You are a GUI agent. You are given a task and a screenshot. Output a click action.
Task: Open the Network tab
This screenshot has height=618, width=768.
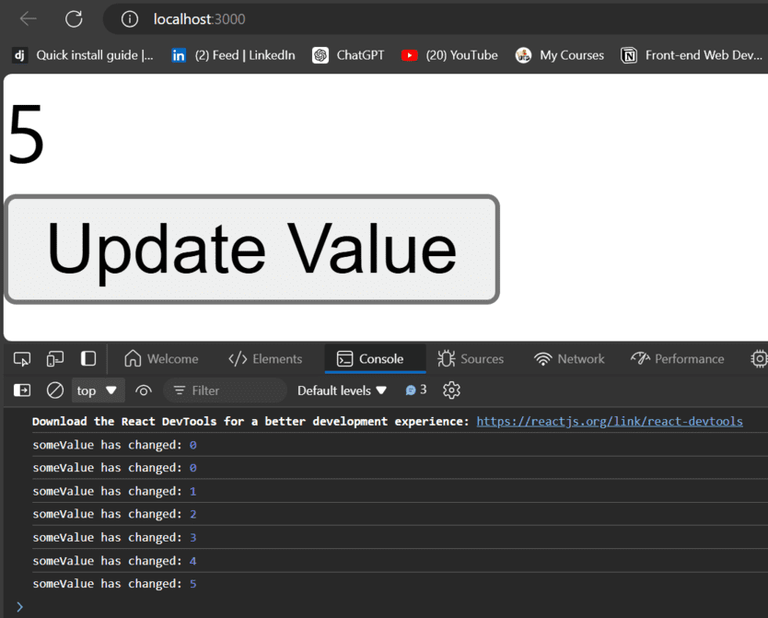point(569,359)
